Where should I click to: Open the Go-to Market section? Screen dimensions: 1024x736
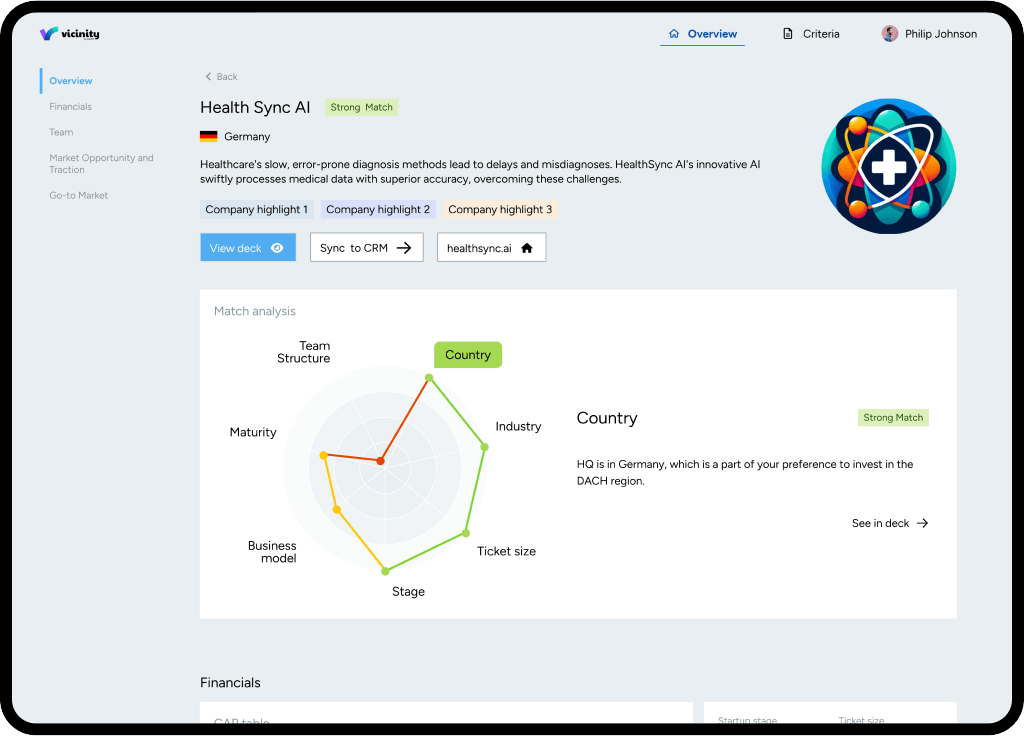(x=78, y=196)
